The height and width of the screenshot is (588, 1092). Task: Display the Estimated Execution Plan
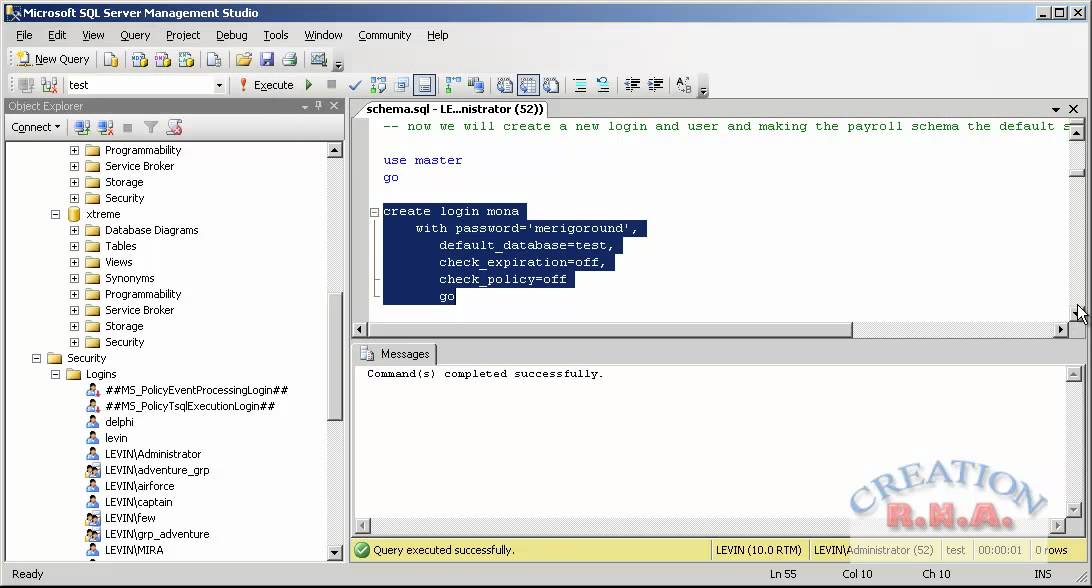pos(378,85)
